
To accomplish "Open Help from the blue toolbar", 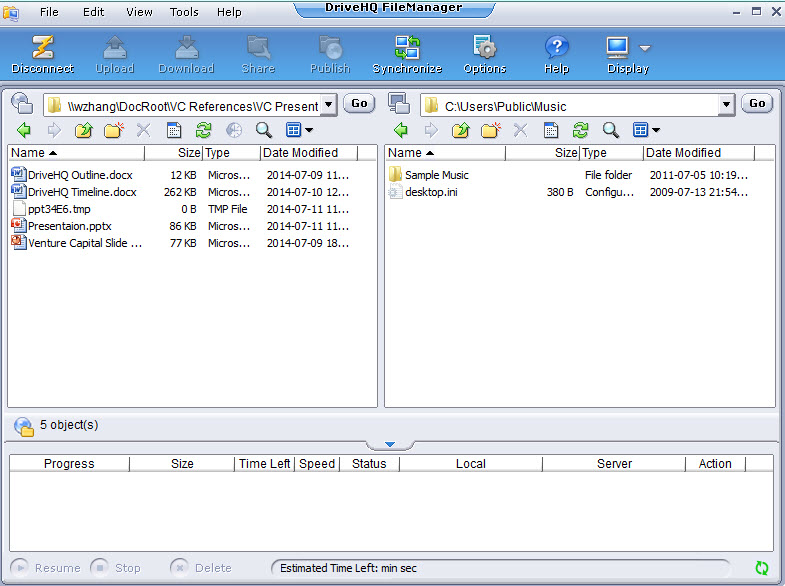I will (x=557, y=54).
